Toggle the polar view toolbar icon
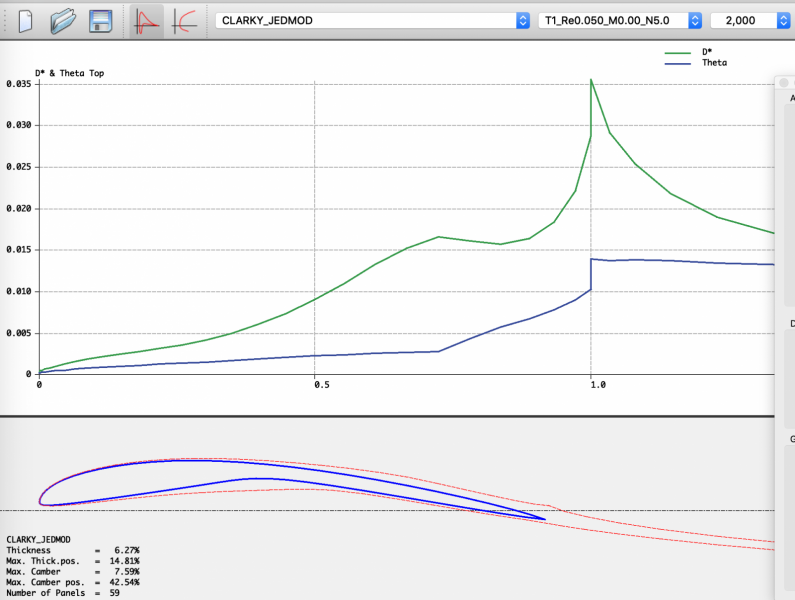Viewport: 795px width, 600px height. point(184,20)
